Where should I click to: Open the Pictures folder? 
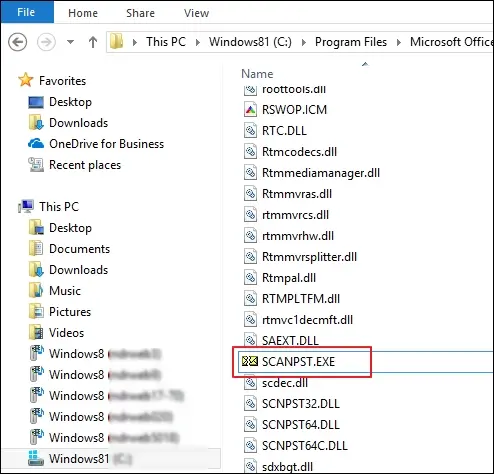pyautogui.click(x=70, y=312)
